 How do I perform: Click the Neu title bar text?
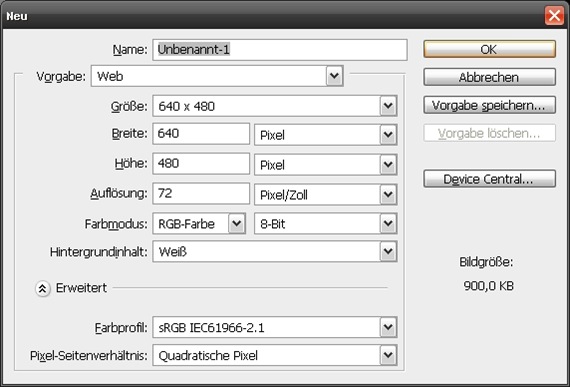click(x=17, y=16)
